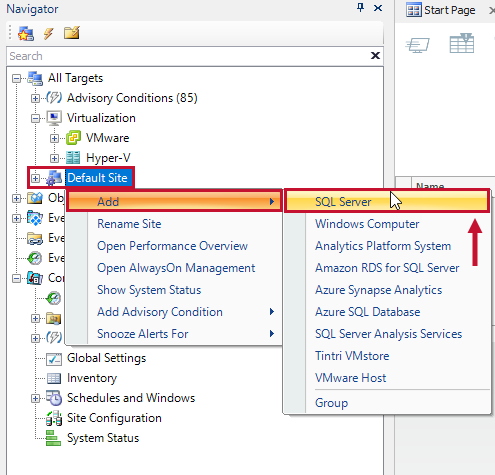Click the lightning bolt toolbar icon
The width and height of the screenshot is (495, 475).
[49, 33]
